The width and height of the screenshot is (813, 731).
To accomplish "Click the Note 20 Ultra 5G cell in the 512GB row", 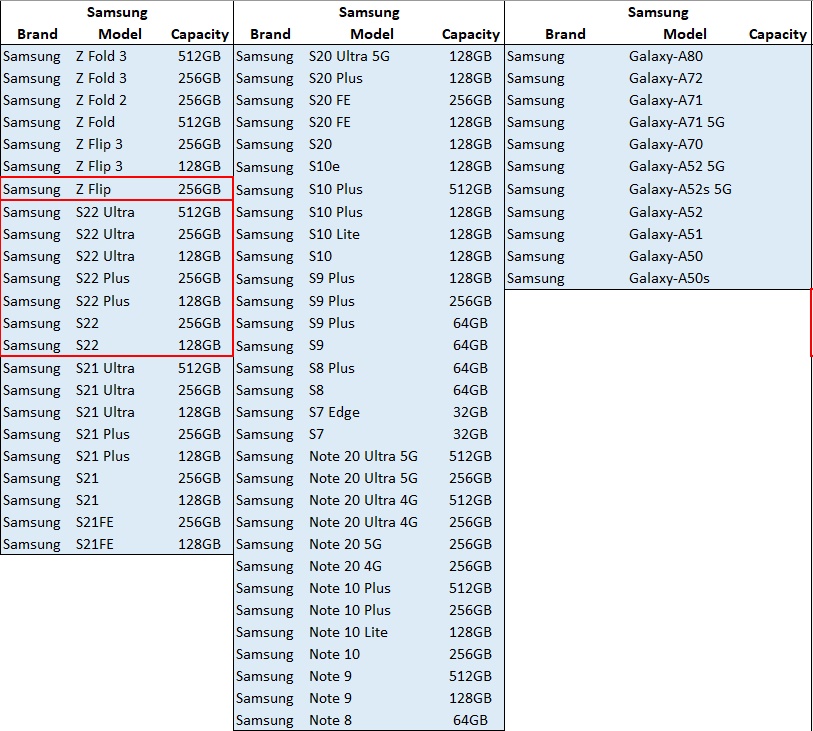I will [x=363, y=456].
